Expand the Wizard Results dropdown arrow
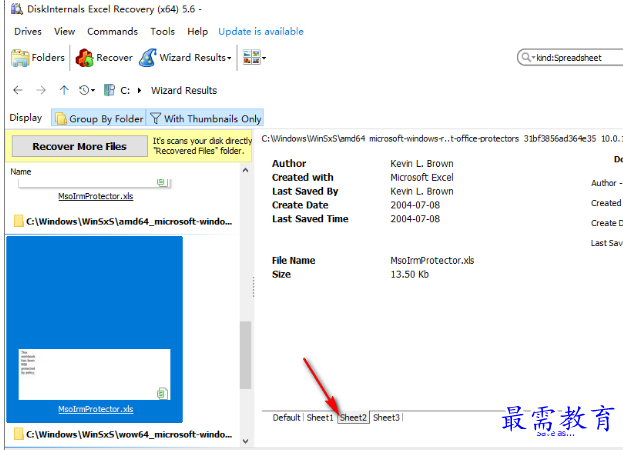The image size is (623, 450). [x=229, y=58]
